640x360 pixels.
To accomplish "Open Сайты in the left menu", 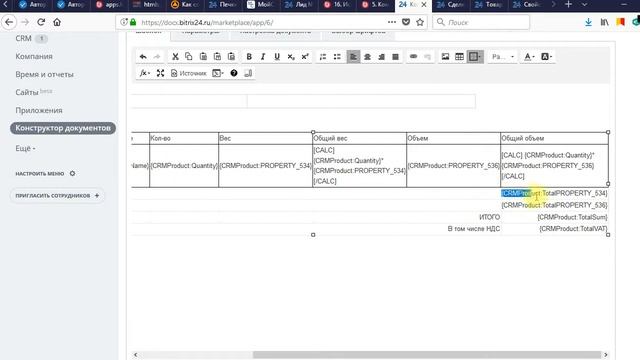I will [x=27, y=92].
